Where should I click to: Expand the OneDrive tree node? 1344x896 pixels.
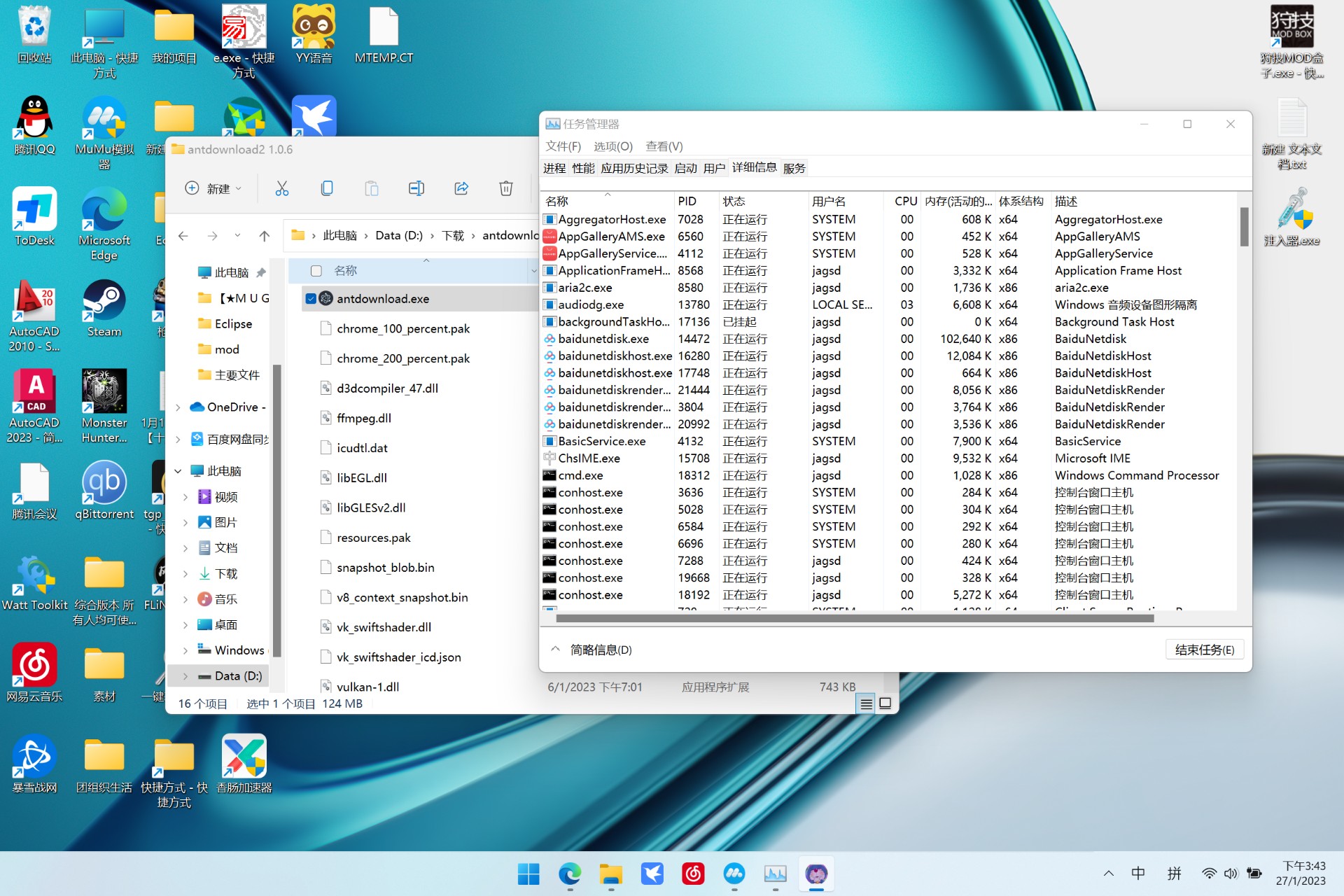tap(178, 407)
